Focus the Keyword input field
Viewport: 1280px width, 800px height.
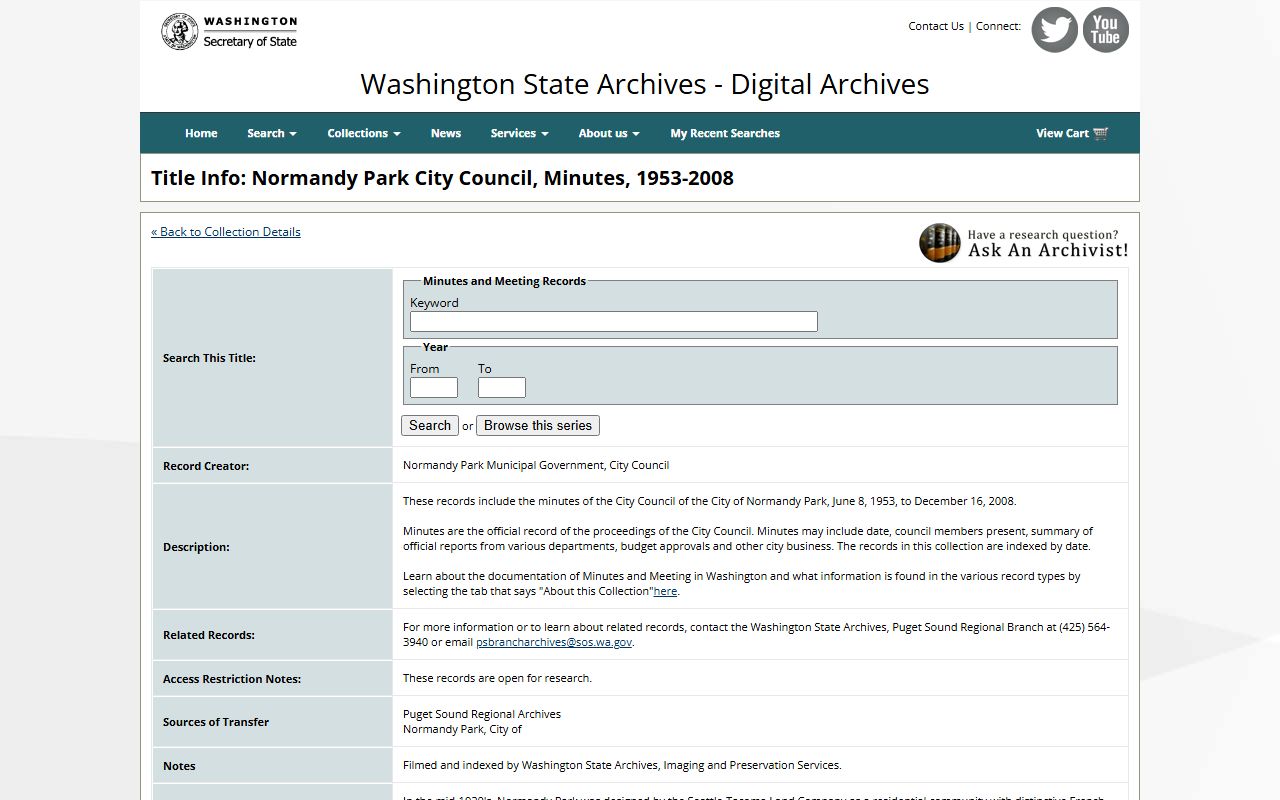(613, 322)
